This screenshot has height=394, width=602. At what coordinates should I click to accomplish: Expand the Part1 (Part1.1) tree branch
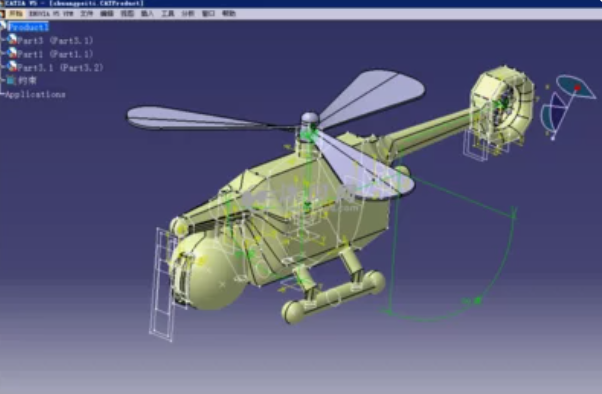pyautogui.click(x=3, y=53)
